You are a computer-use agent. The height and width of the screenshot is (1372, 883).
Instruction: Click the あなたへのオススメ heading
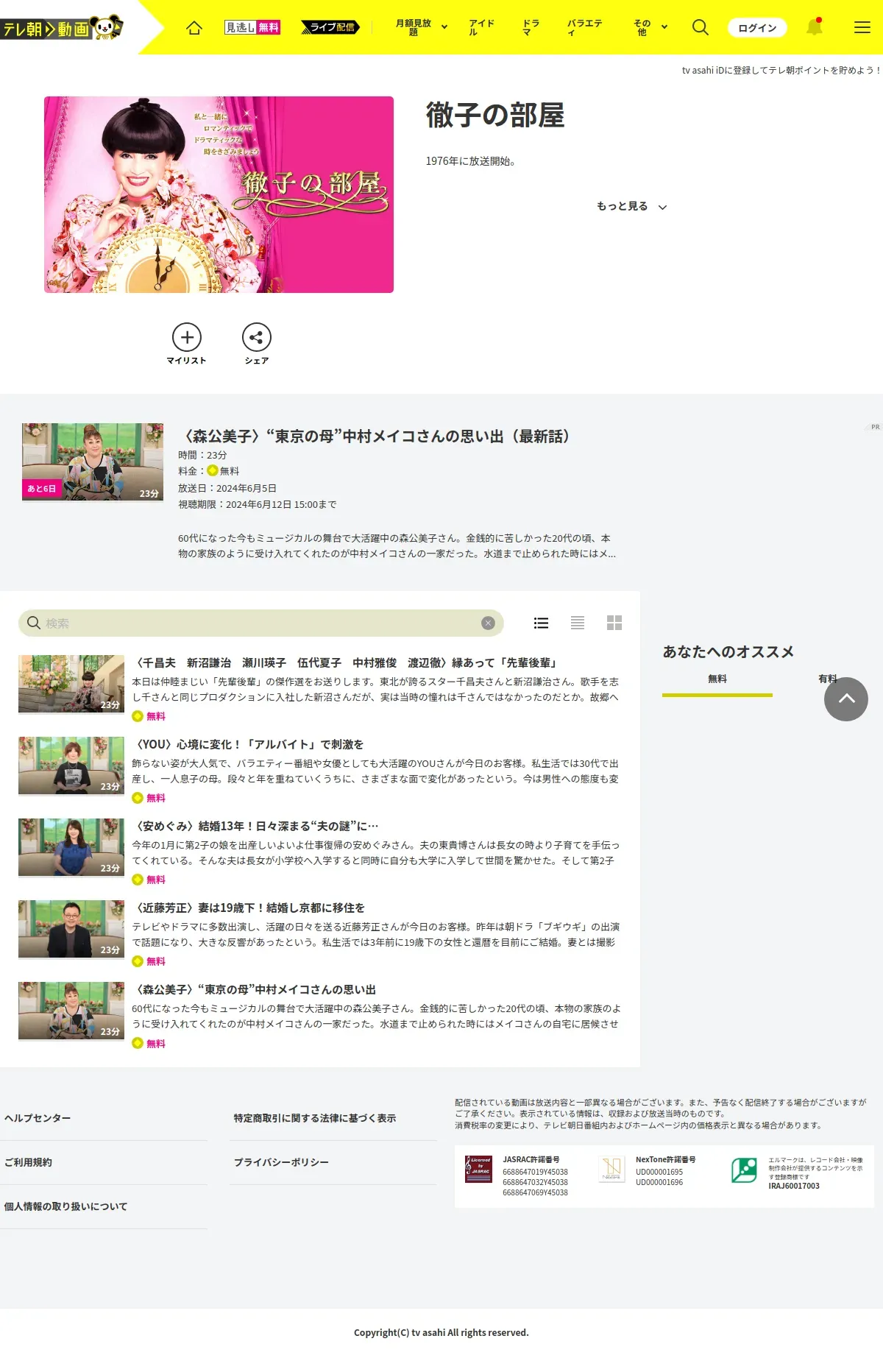(728, 651)
